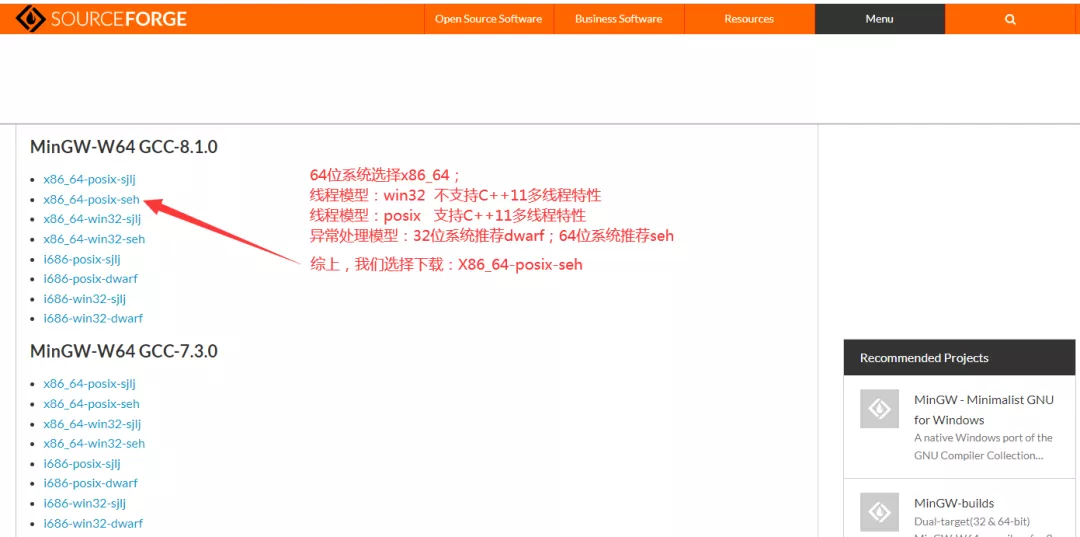The image size is (1080, 537).
Task: Click the MinGW-W64 GCC-7.3.0 heading
Action: (124, 351)
